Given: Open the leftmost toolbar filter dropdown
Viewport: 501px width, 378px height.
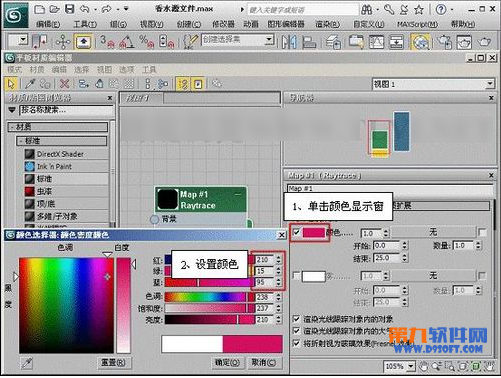Looking at the screenshot, I should pos(23,40).
